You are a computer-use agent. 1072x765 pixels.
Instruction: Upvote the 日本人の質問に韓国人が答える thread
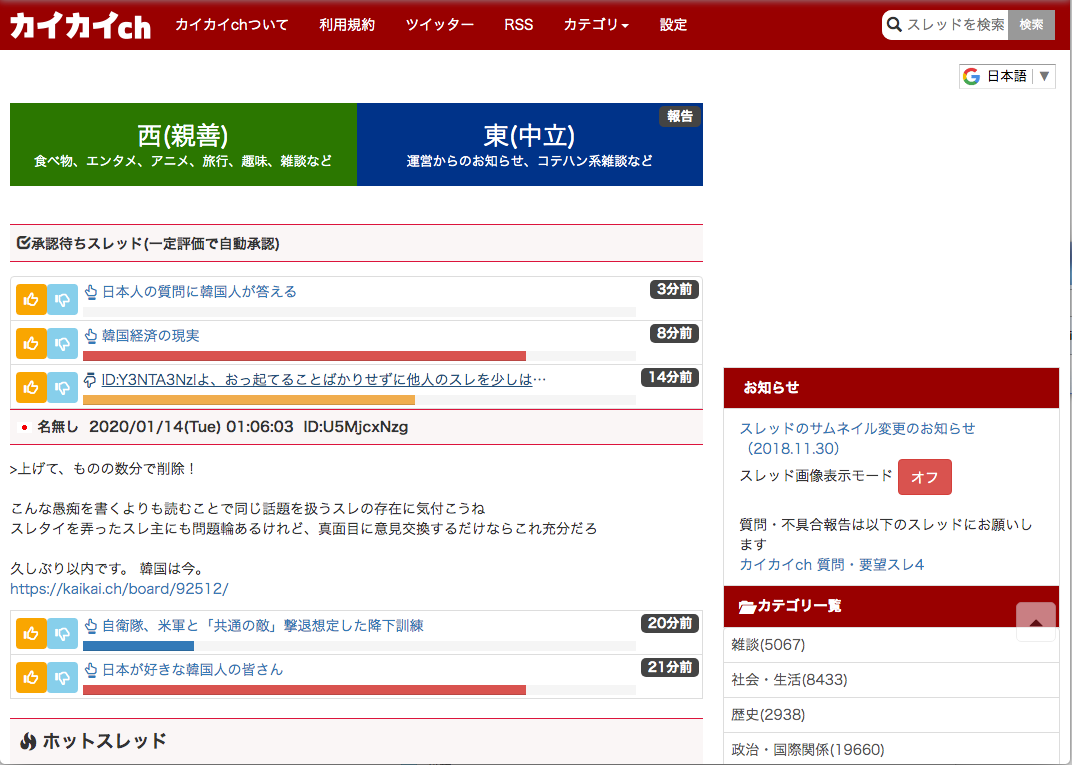pos(31,299)
